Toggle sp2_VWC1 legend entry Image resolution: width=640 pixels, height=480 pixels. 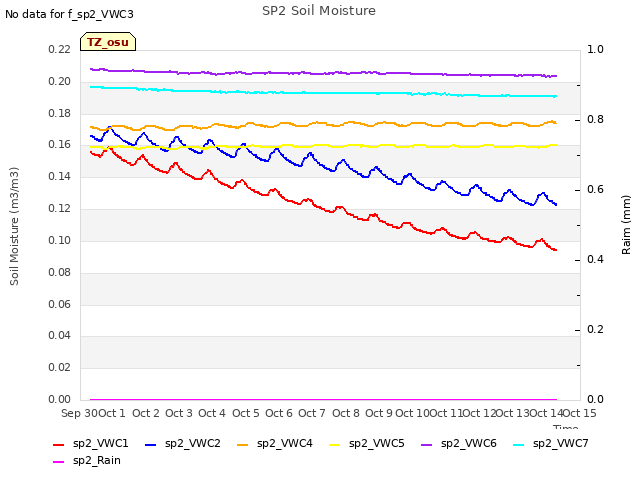click(91, 444)
